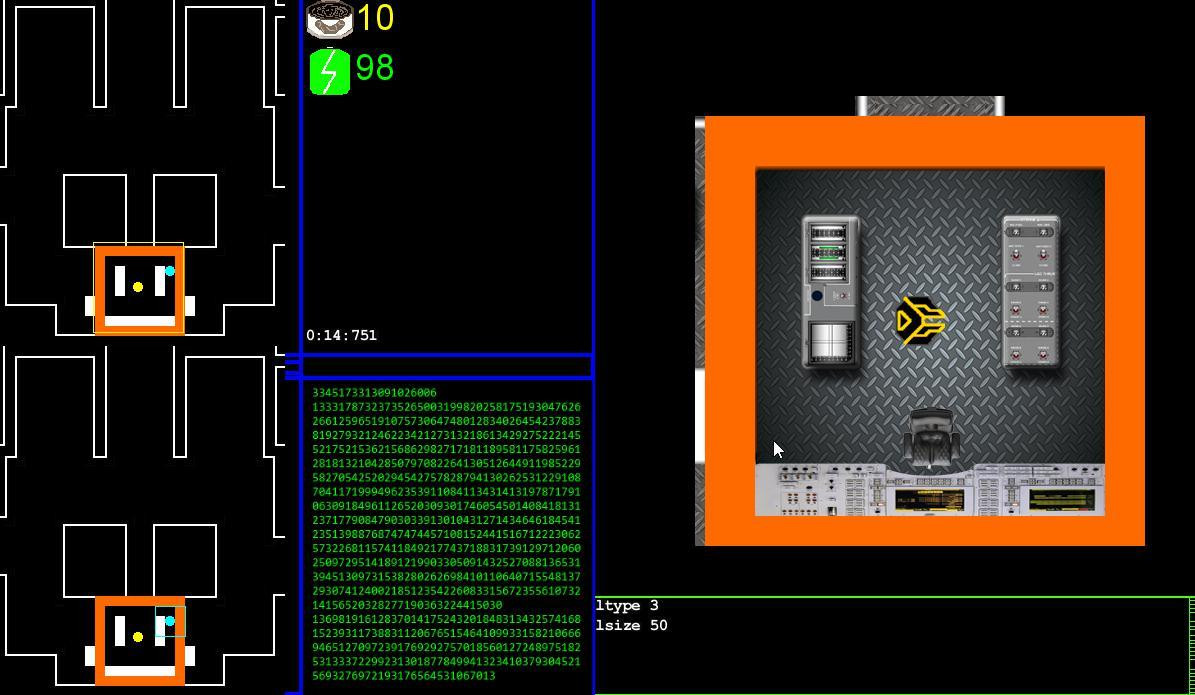The height and width of the screenshot is (695, 1195).
Task: Click the black chair at the console
Action: pyautogui.click(x=931, y=438)
